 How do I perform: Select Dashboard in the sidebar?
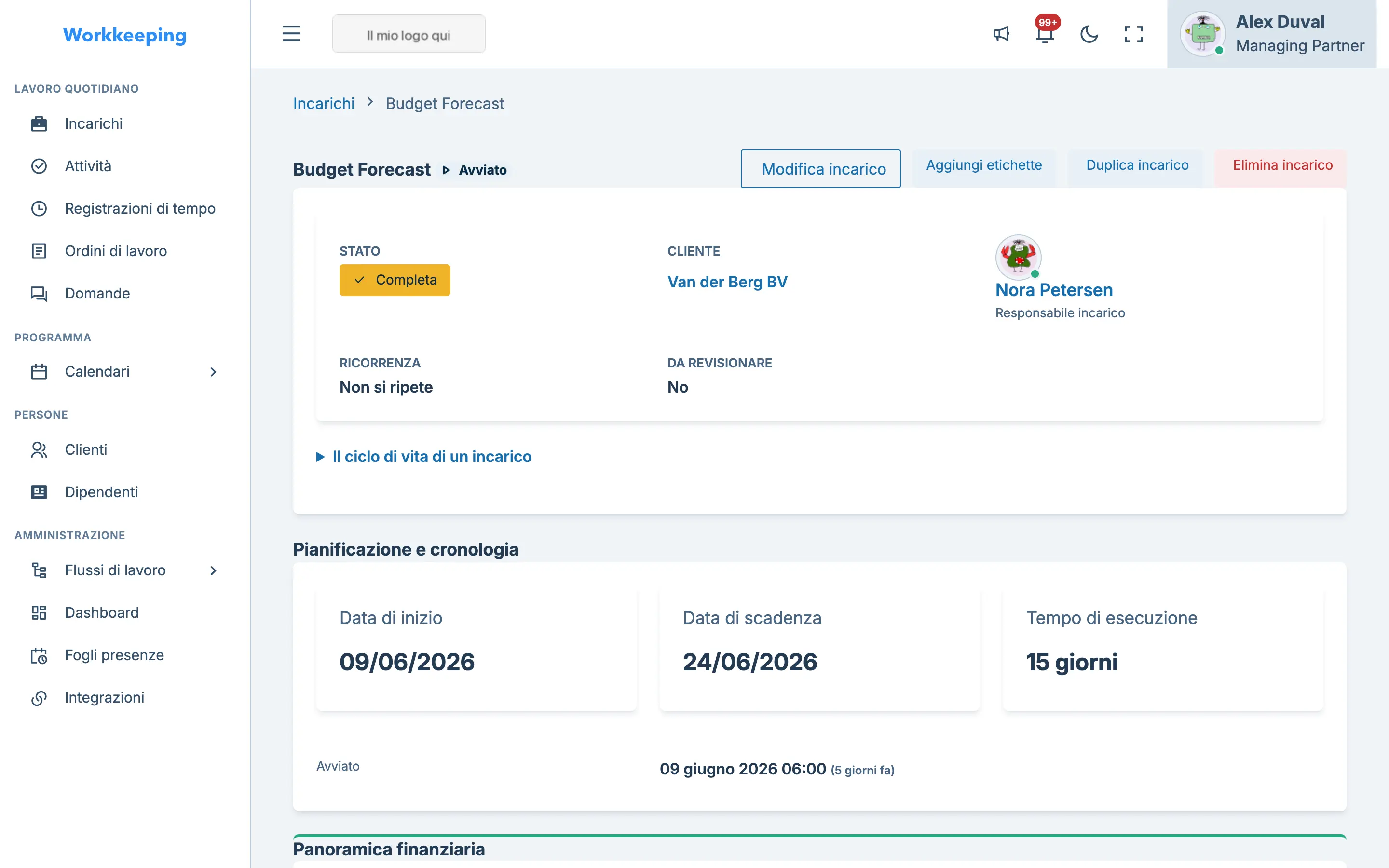point(102,612)
